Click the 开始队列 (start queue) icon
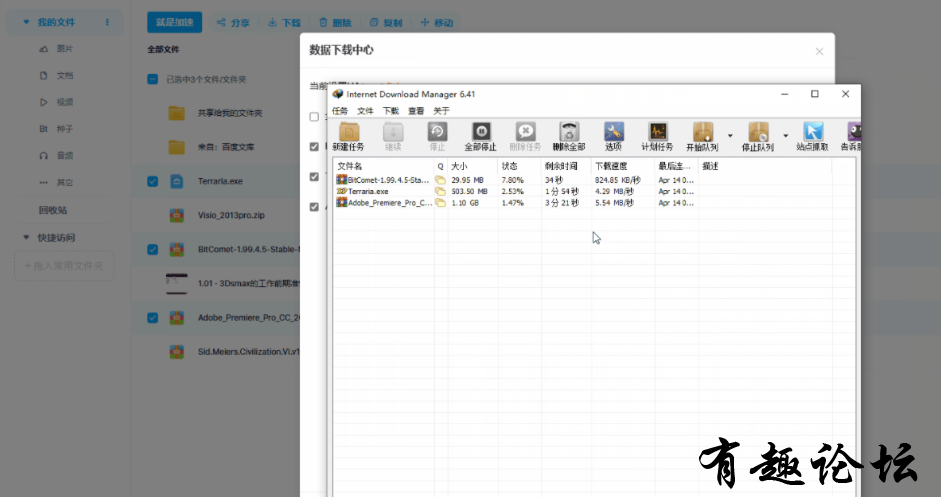 click(x=703, y=131)
